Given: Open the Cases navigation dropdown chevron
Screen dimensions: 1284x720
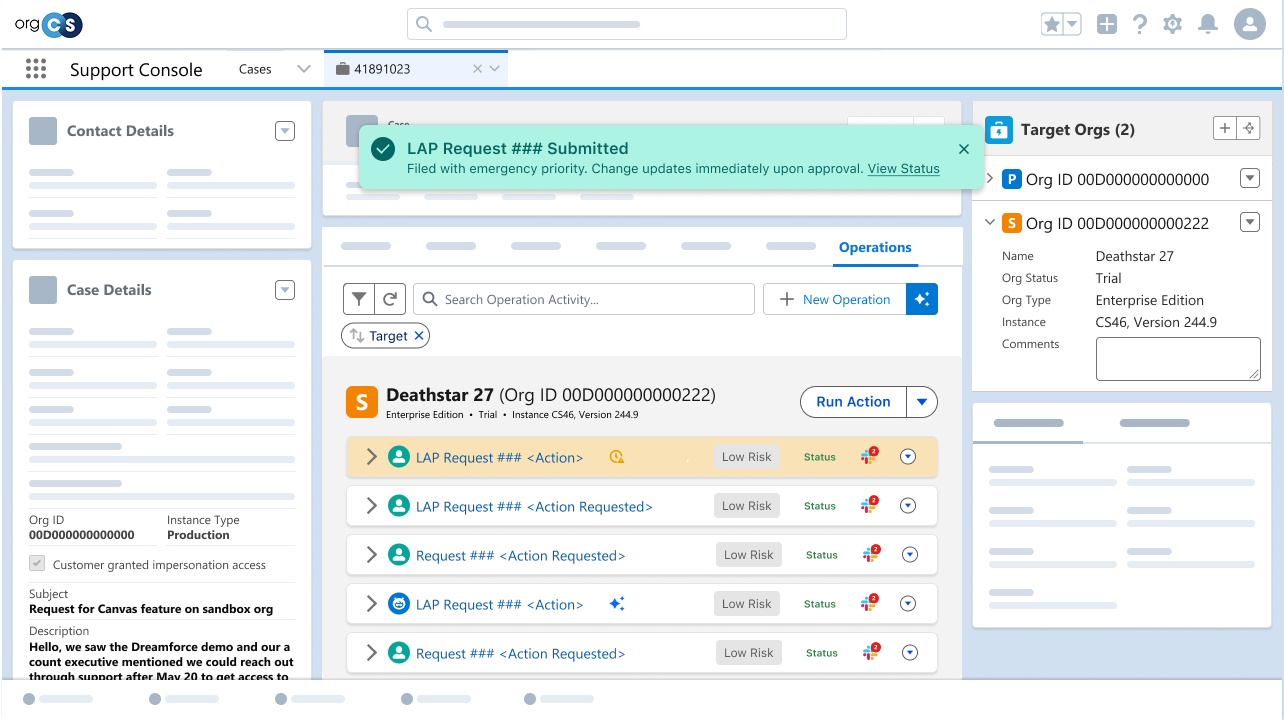Looking at the screenshot, I should pyautogui.click(x=304, y=69).
